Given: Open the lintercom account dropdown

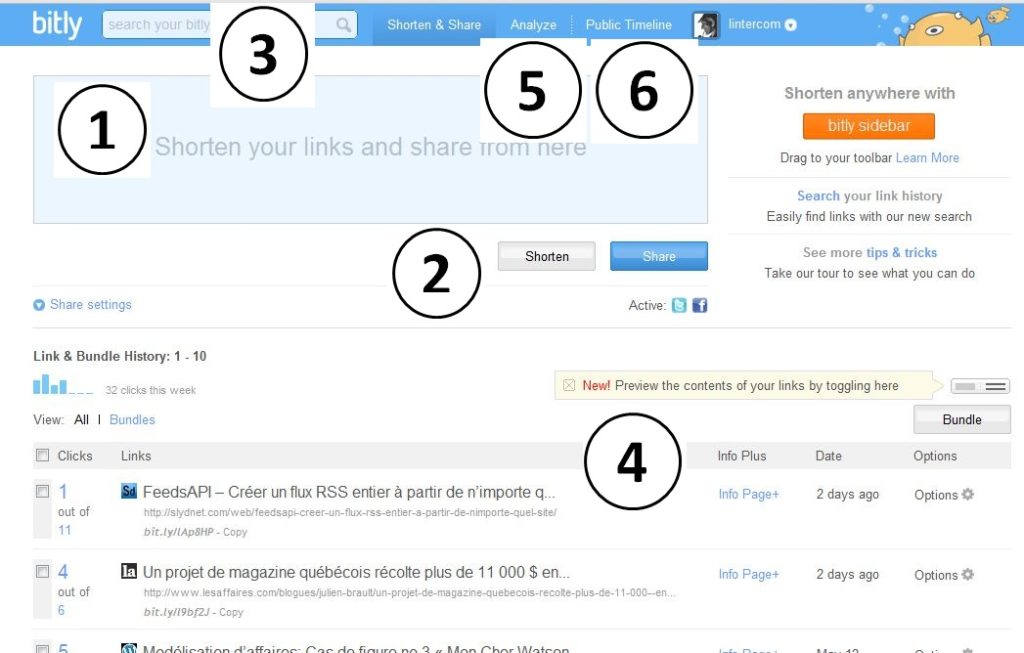Looking at the screenshot, I should (790, 25).
